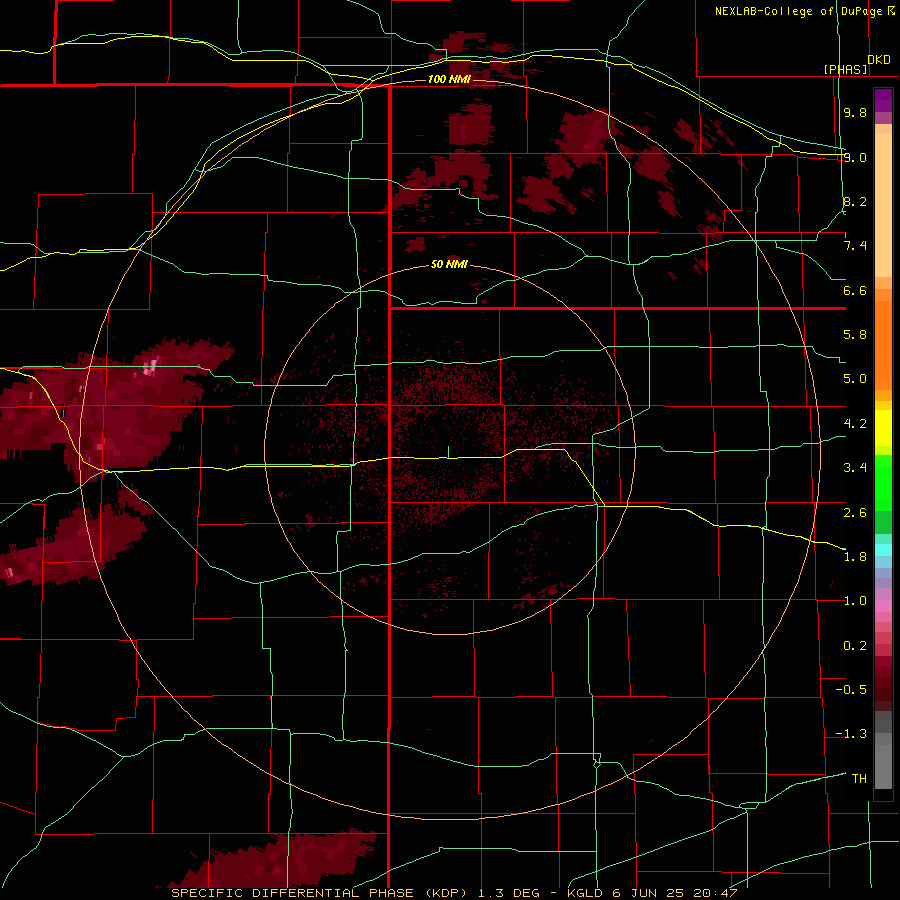Viewport: 900px width, 900px height.
Task: Click the 5.0 scale value
Action: [x=855, y=379]
